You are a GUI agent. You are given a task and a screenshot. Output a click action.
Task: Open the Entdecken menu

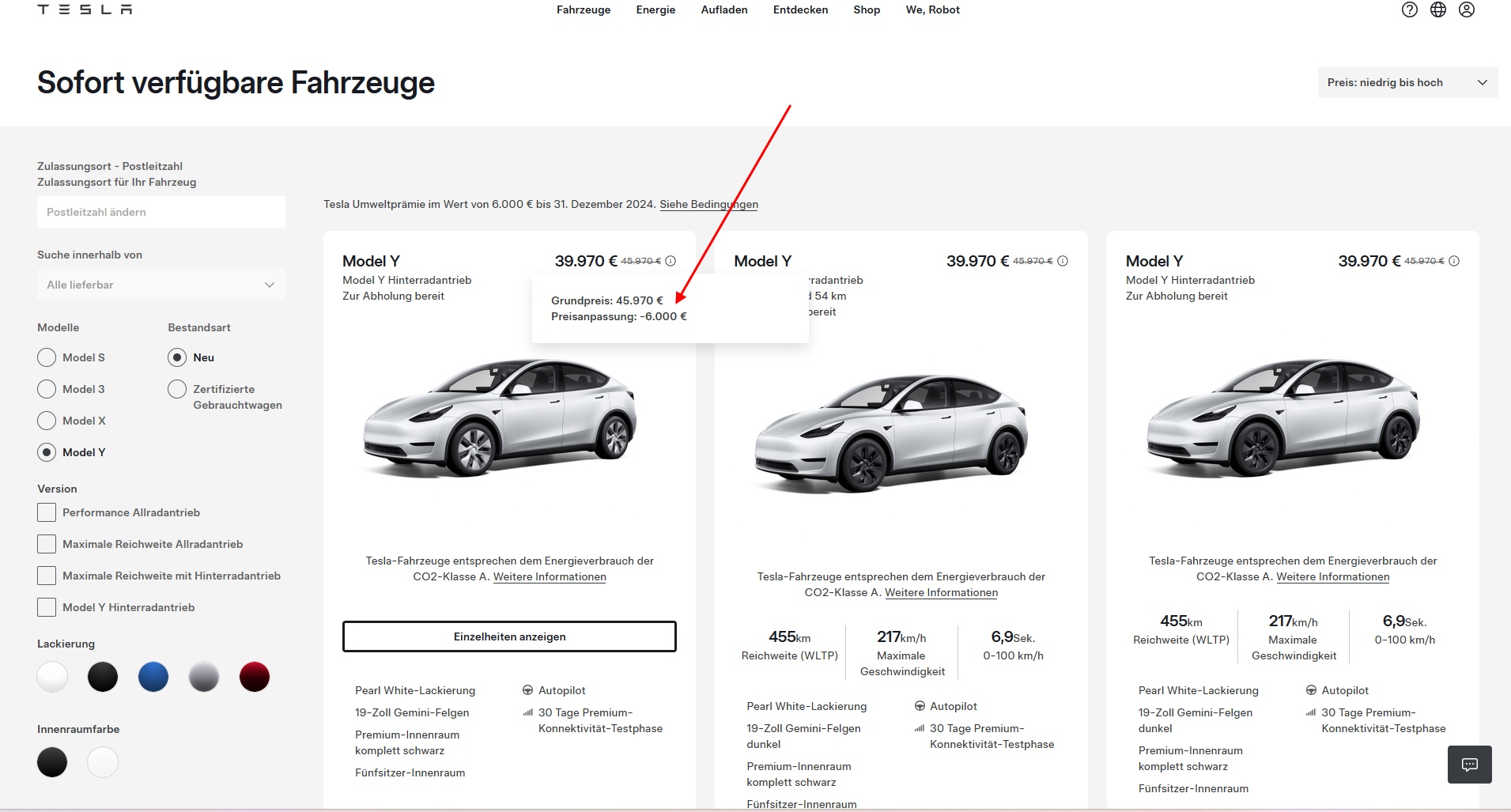801,9
